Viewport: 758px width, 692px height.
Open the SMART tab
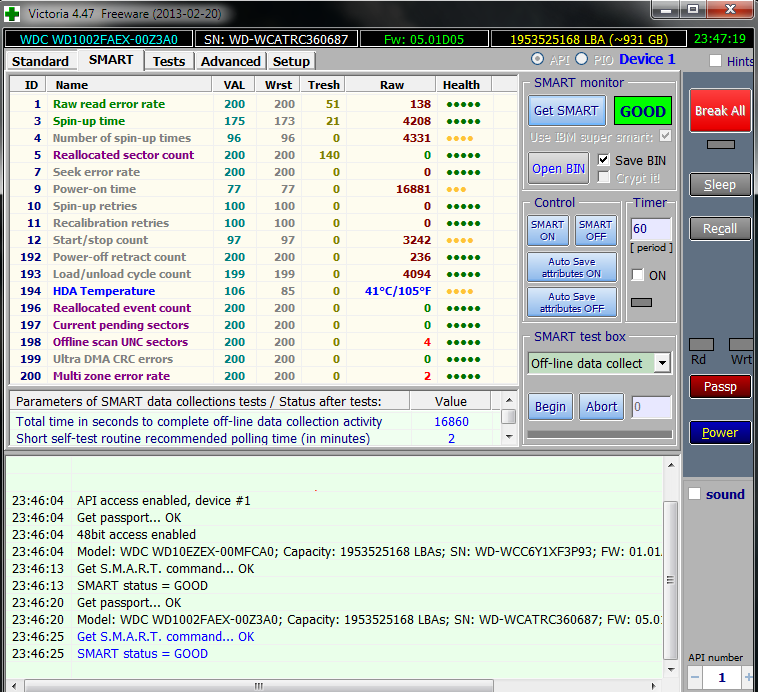[x=111, y=60]
